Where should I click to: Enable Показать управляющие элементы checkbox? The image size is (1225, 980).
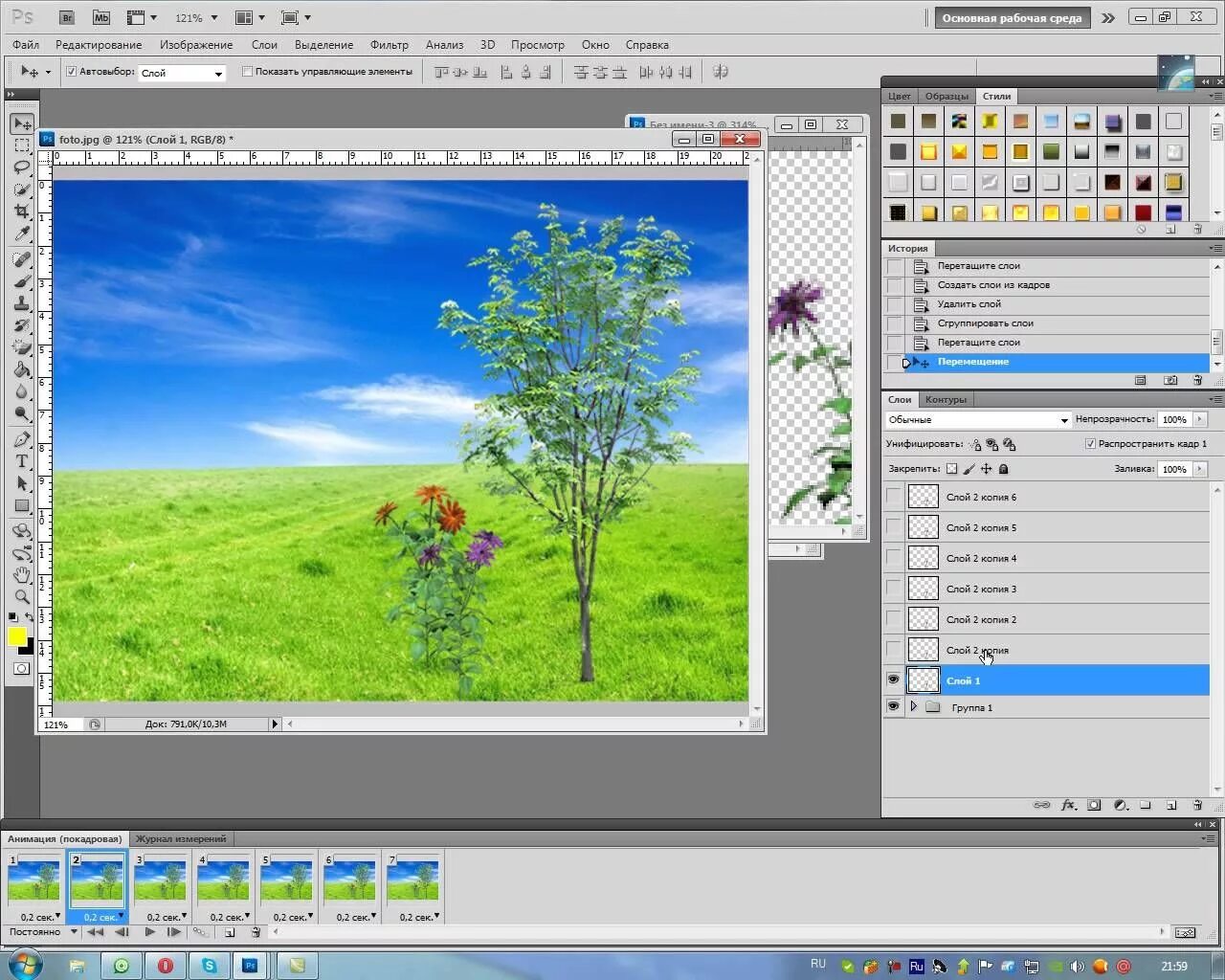pyautogui.click(x=247, y=72)
